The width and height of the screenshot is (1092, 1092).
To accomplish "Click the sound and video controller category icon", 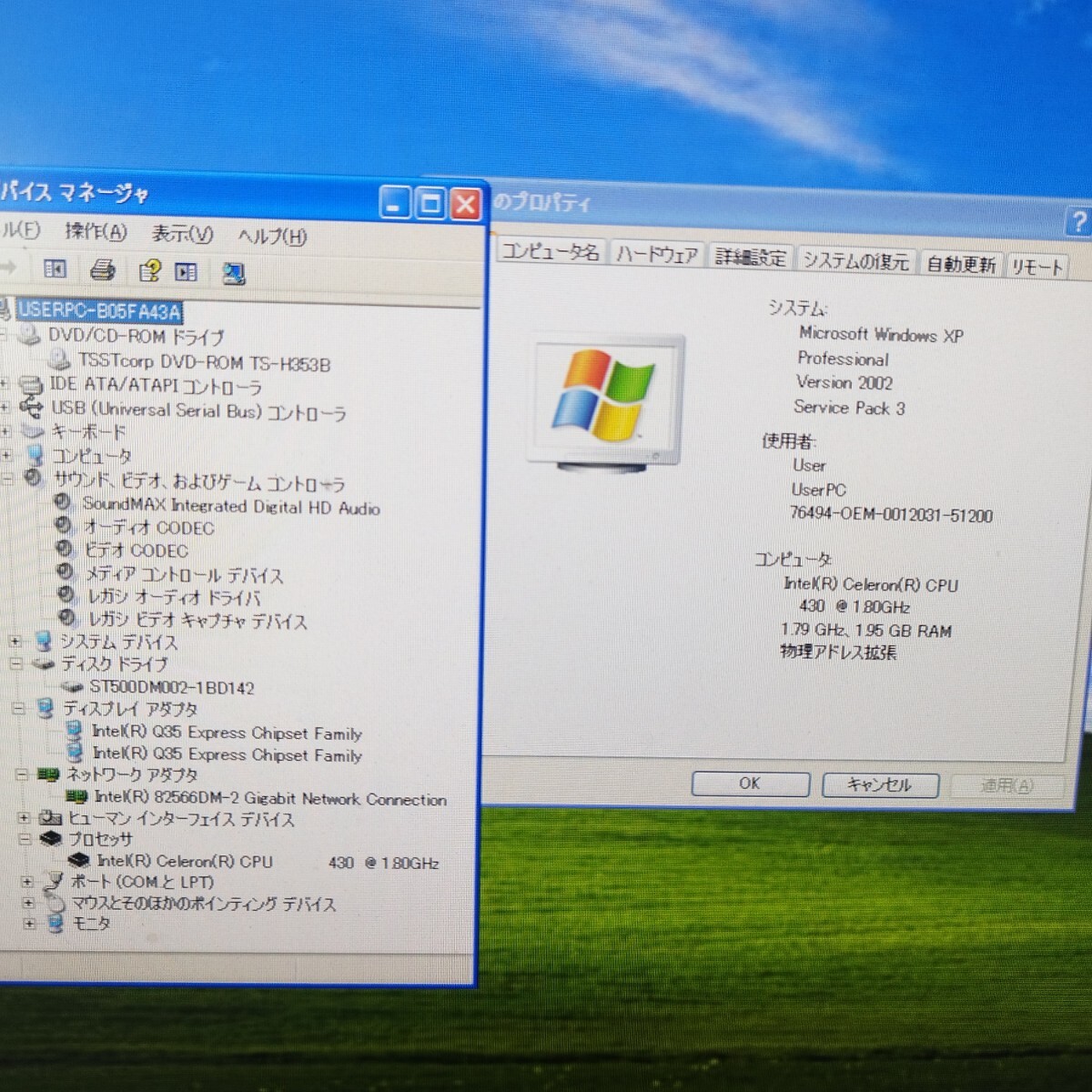I will pyautogui.click(x=35, y=478).
